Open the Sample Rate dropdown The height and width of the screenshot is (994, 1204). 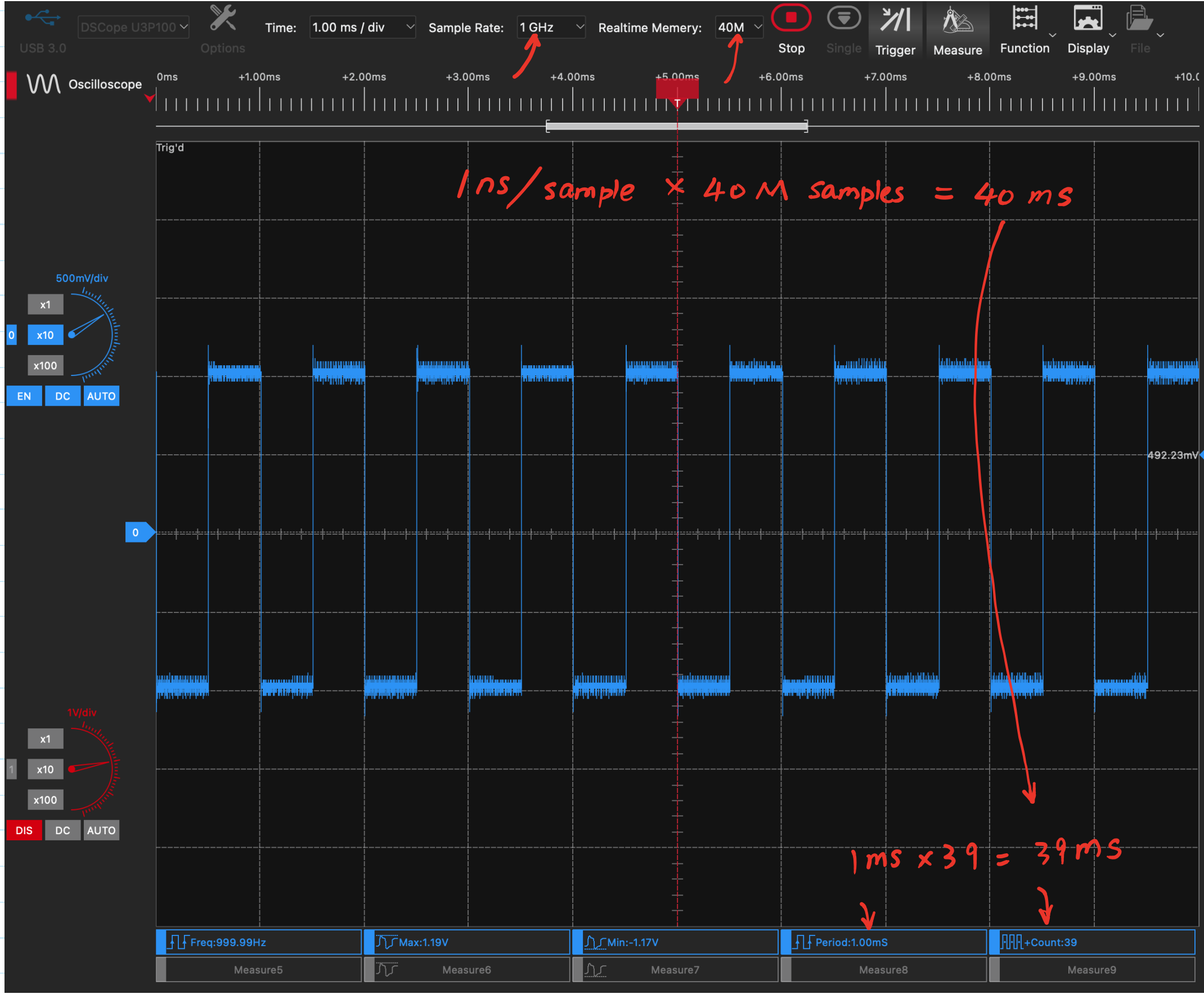point(550,27)
